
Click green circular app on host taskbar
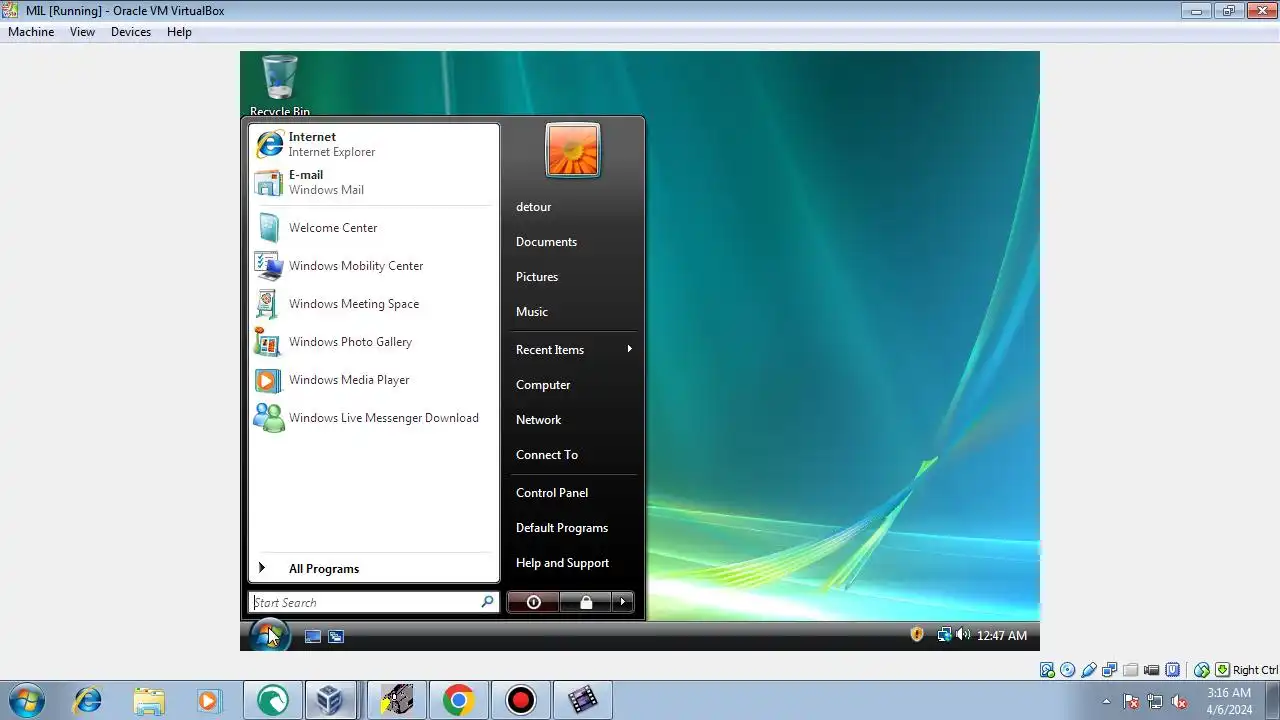point(272,700)
